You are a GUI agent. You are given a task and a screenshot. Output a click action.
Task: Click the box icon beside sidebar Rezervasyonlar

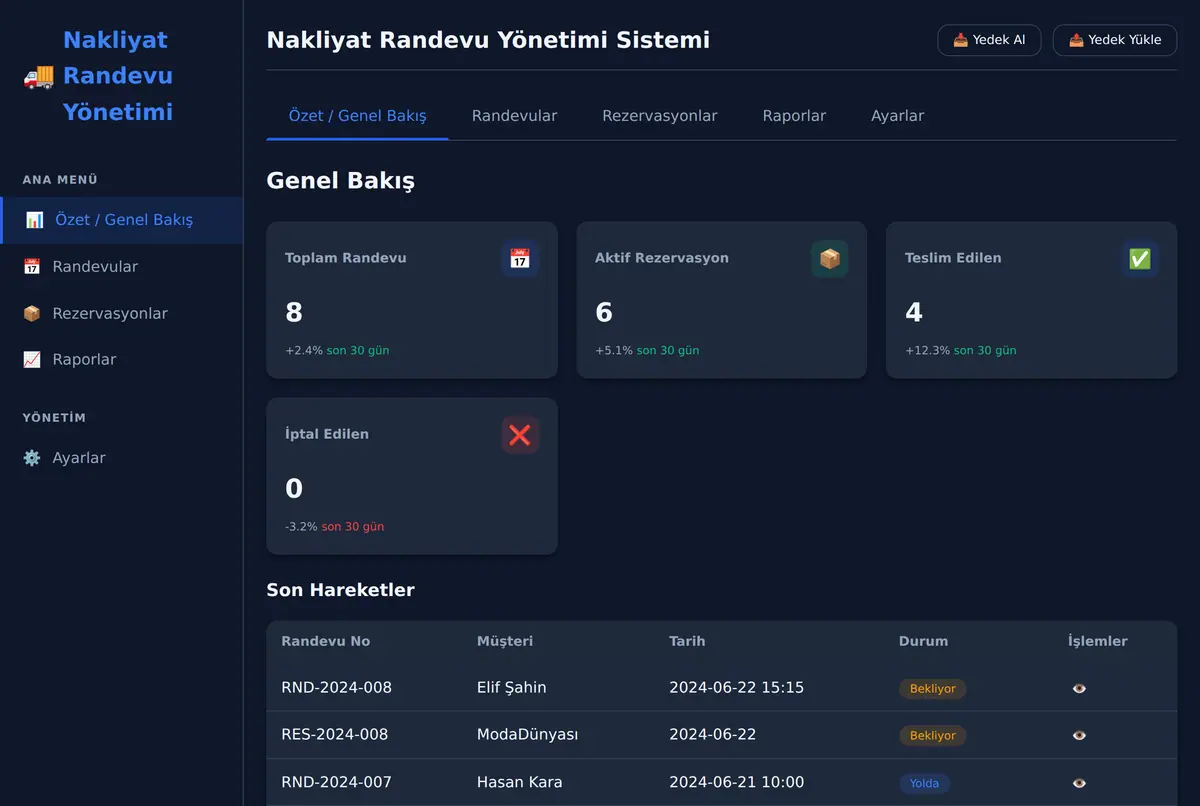click(x=32, y=314)
